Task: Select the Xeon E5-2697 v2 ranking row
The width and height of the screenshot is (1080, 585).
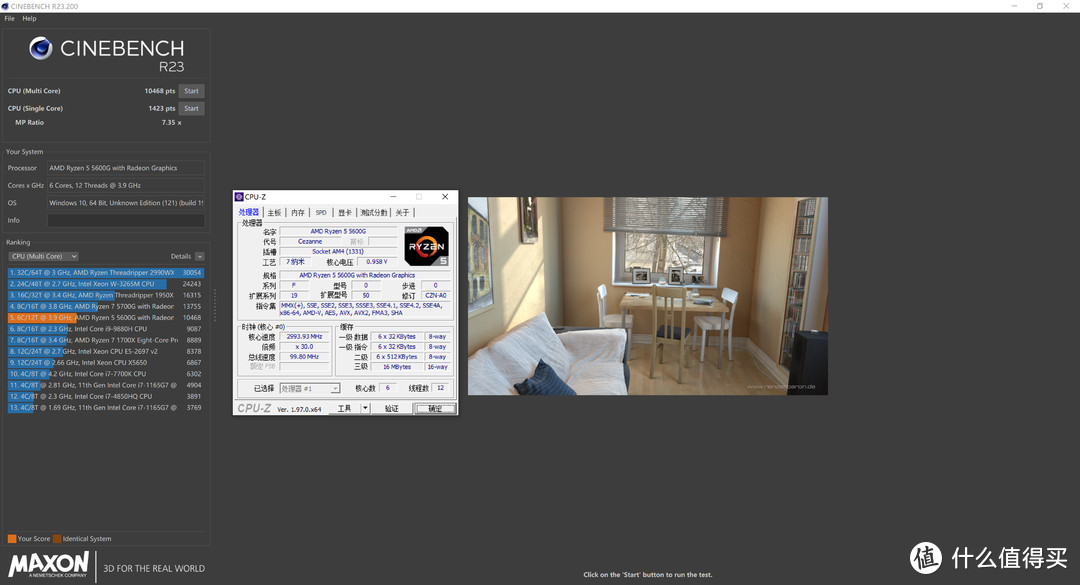Action: [x=105, y=351]
